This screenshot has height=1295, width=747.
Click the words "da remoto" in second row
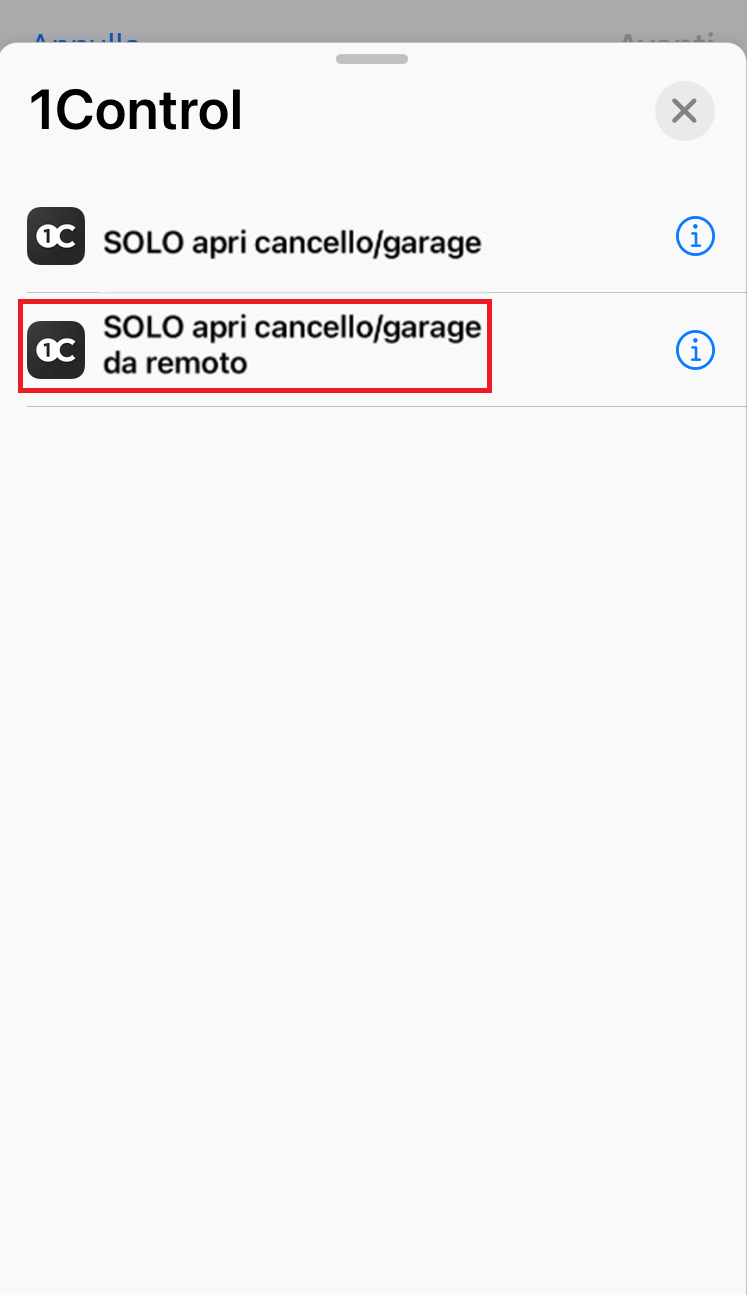point(174,363)
